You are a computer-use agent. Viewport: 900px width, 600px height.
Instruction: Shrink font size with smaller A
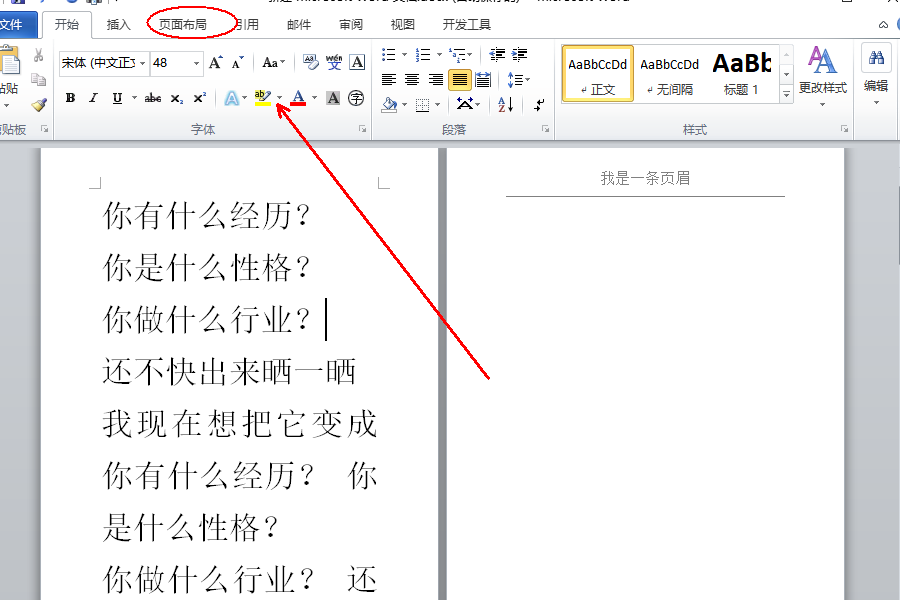pos(238,63)
